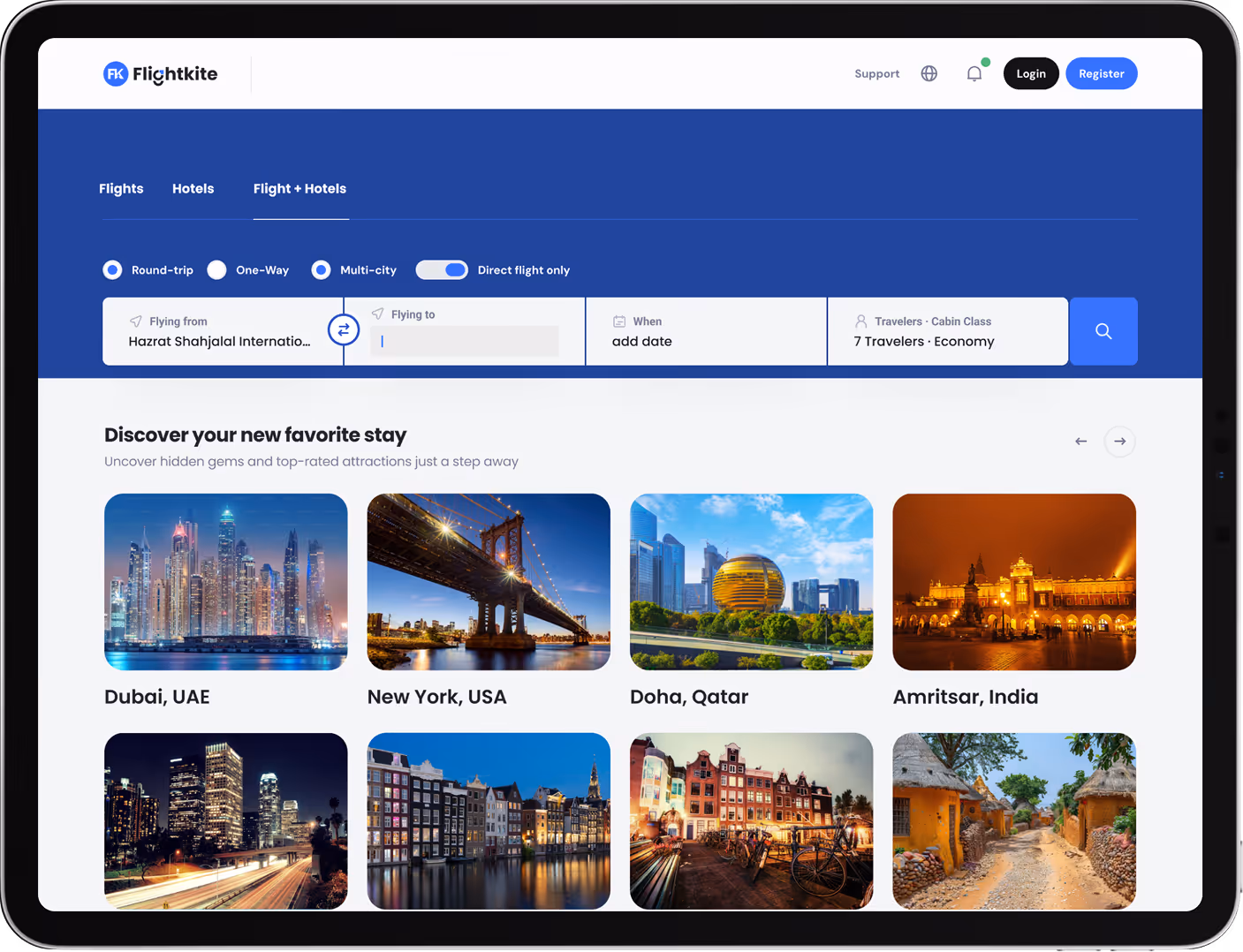Open the Dubai, UAE photo card
This screenshot has width=1243, height=952.
pos(226,582)
